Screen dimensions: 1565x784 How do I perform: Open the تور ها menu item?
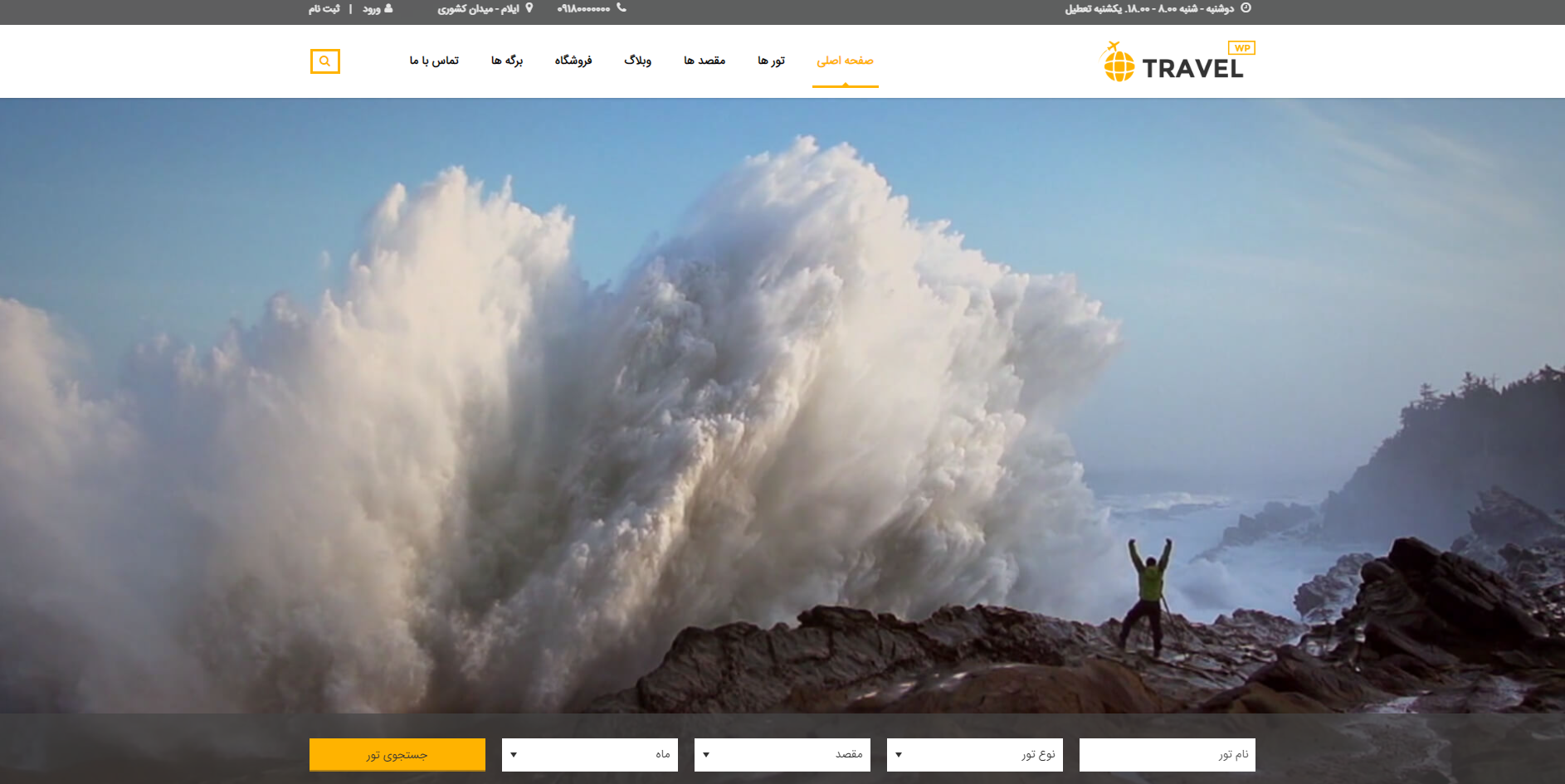point(771,61)
